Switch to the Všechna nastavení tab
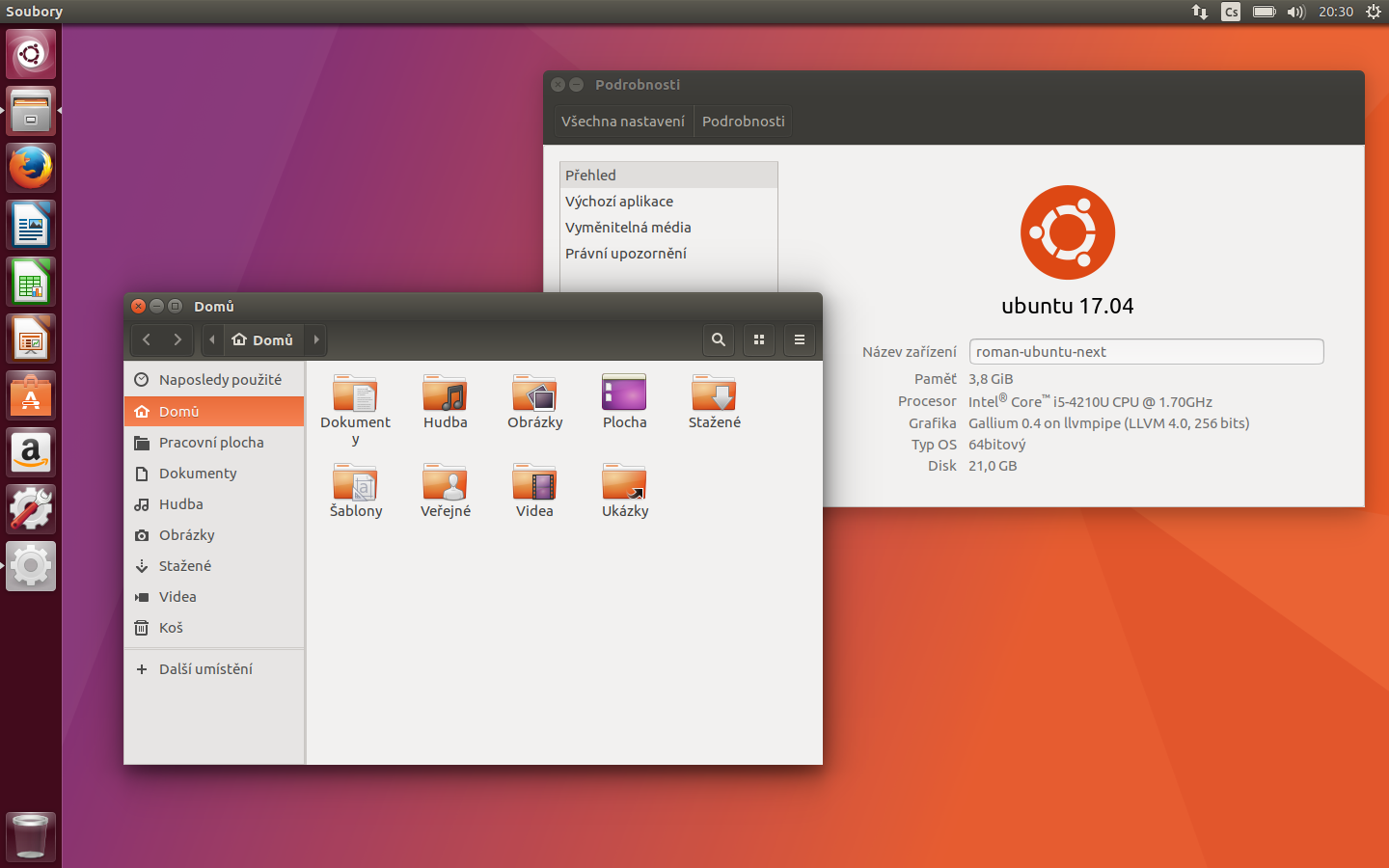 [x=623, y=121]
